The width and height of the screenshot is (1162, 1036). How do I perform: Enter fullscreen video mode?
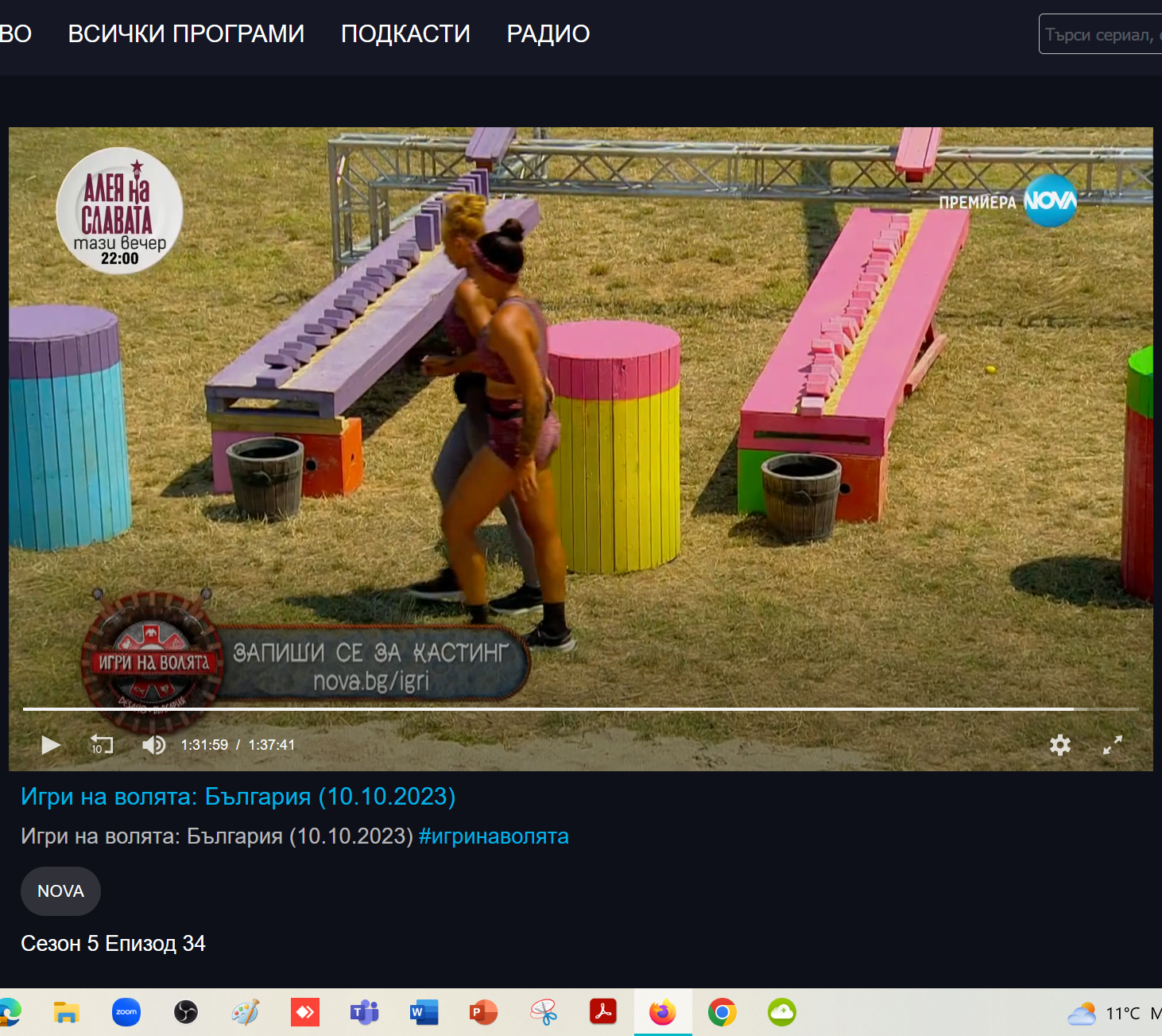[1112, 745]
